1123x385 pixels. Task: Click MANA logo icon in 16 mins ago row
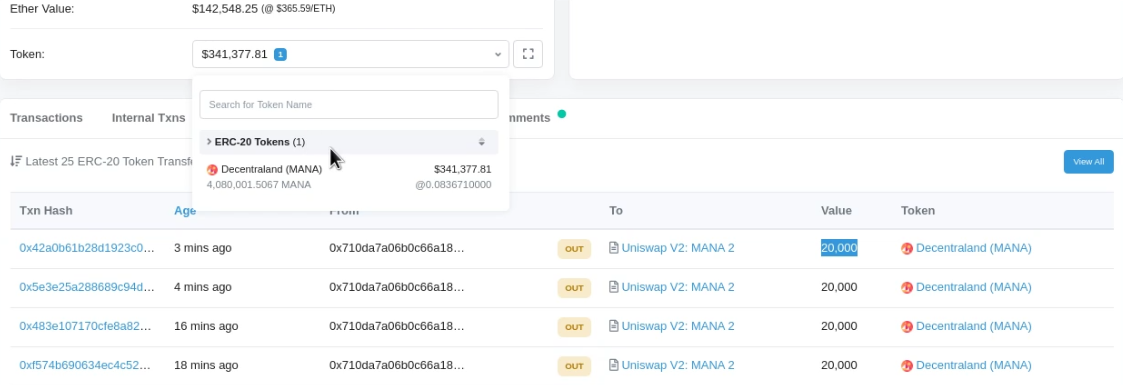[907, 326]
